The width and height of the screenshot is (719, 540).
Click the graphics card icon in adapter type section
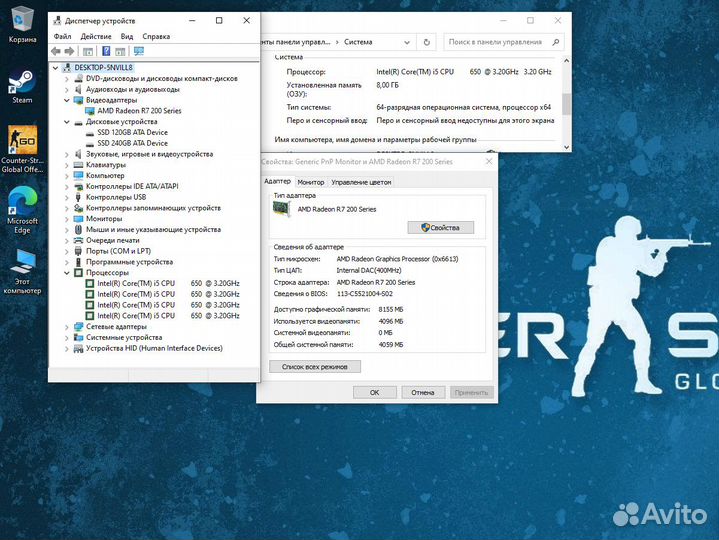(282, 209)
